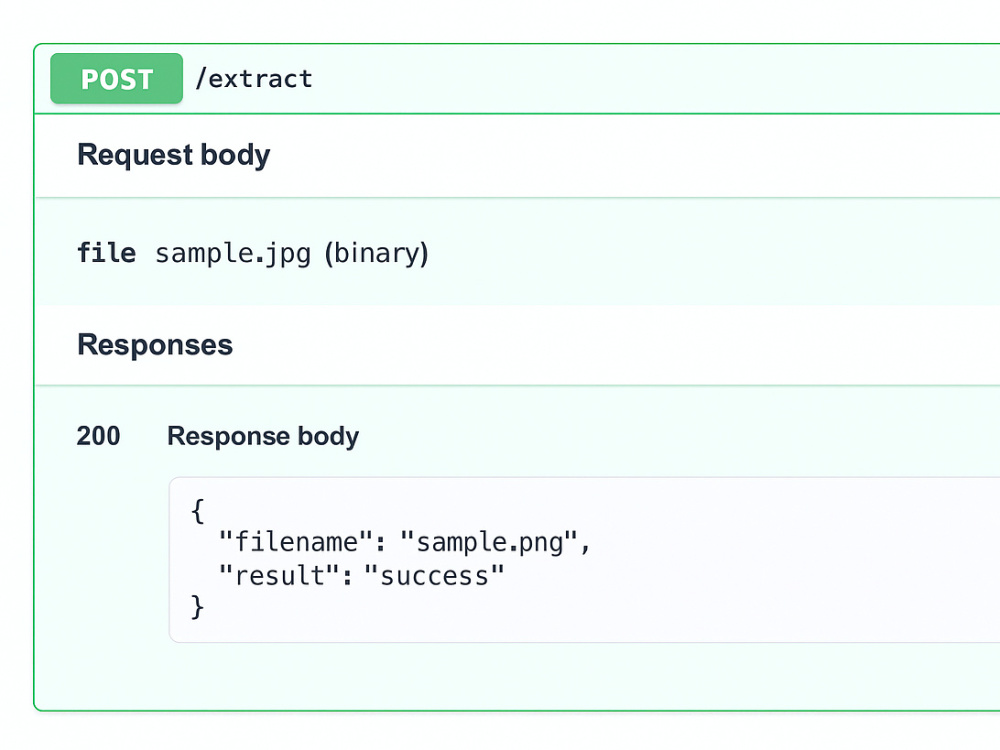
Task: Click the Responses header row area
Action: 517,345
